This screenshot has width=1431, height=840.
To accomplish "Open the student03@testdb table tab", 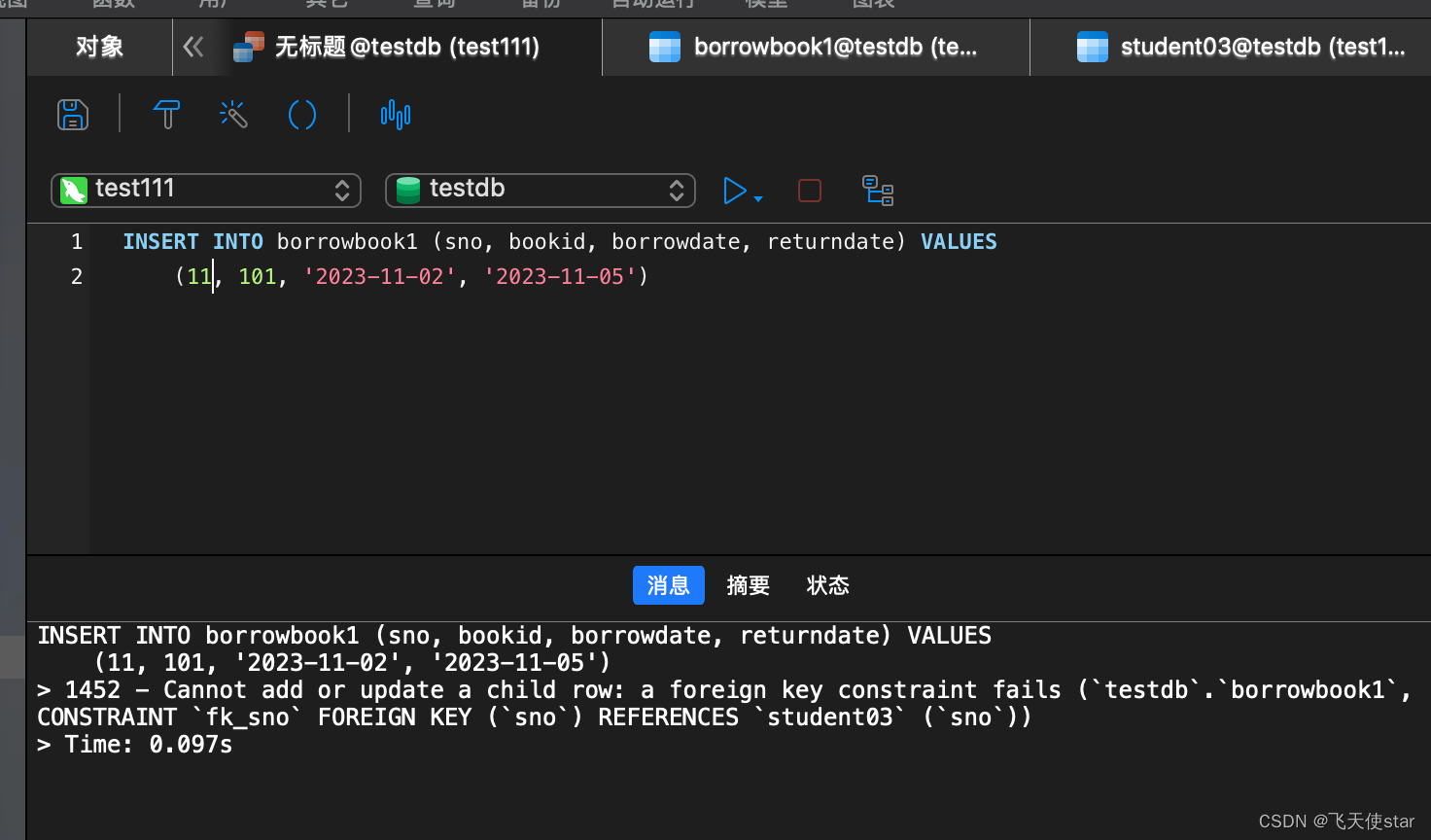I will tap(1231, 47).
